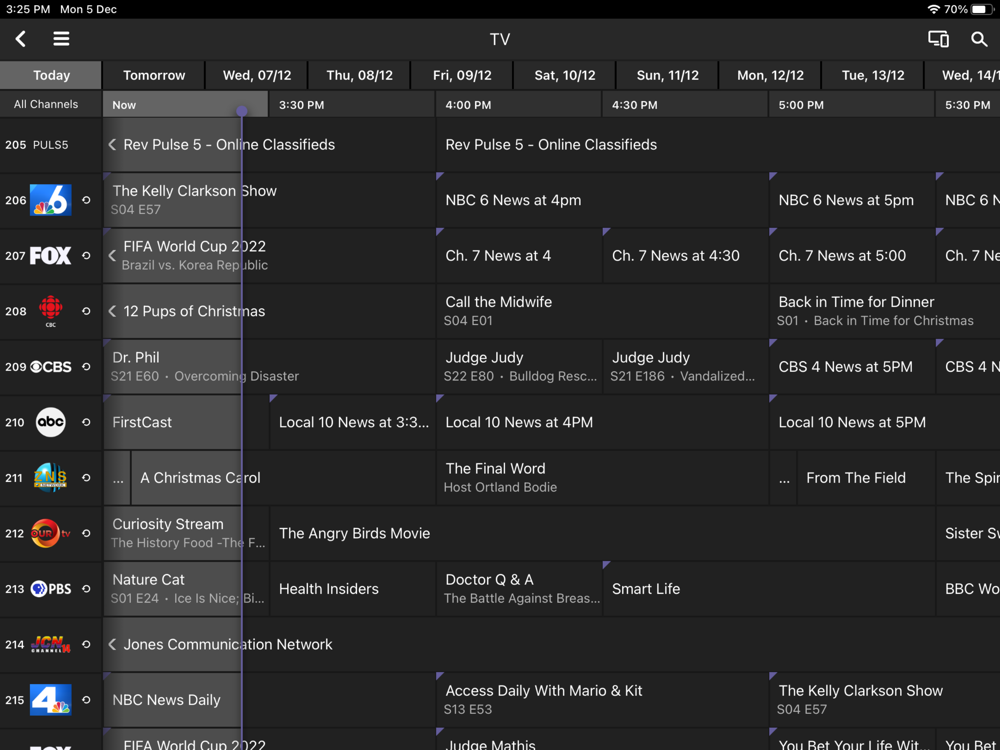Switch to the Sat, 10/12 tab
This screenshot has height=750, width=1000.
click(x=564, y=75)
